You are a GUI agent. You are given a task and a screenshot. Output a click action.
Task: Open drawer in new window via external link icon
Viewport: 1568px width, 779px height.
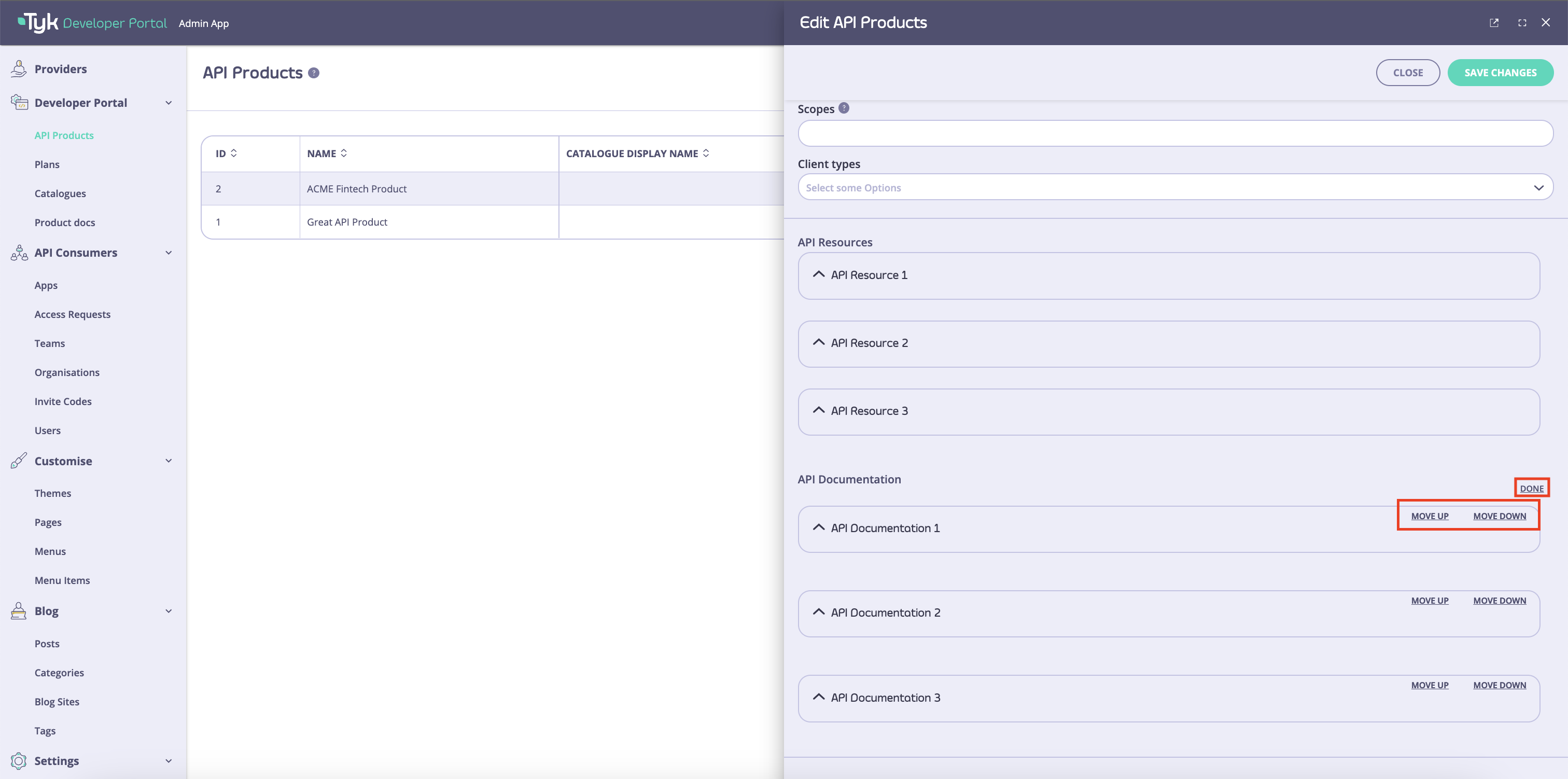[x=1494, y=22]
